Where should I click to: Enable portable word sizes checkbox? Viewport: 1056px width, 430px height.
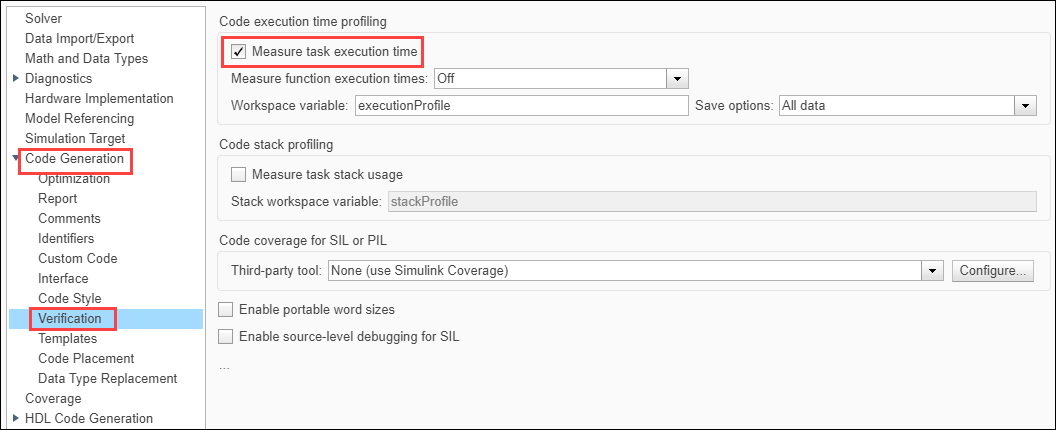(x=226, y=309)
